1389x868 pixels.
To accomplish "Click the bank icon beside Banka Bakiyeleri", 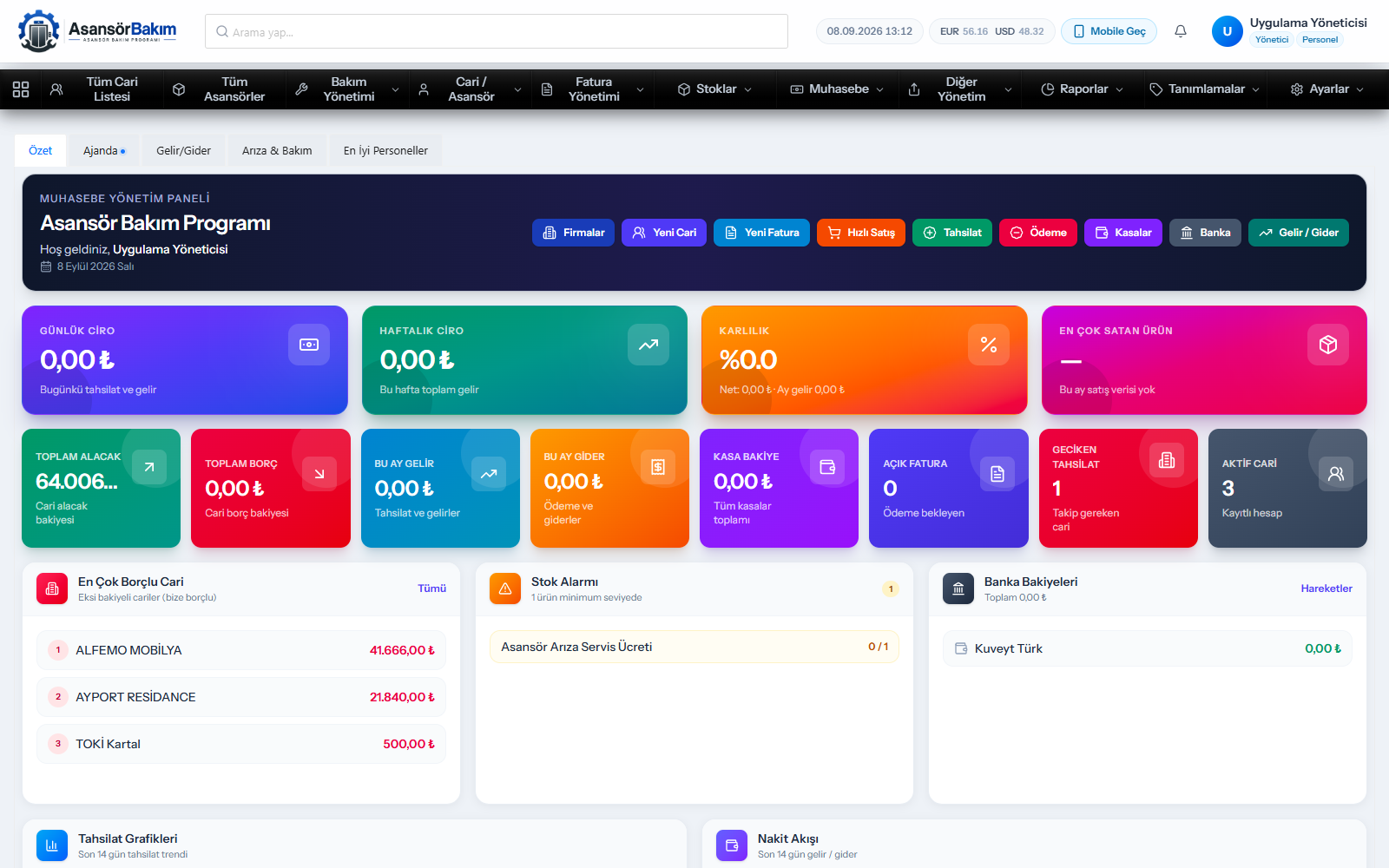I will 958,589.
